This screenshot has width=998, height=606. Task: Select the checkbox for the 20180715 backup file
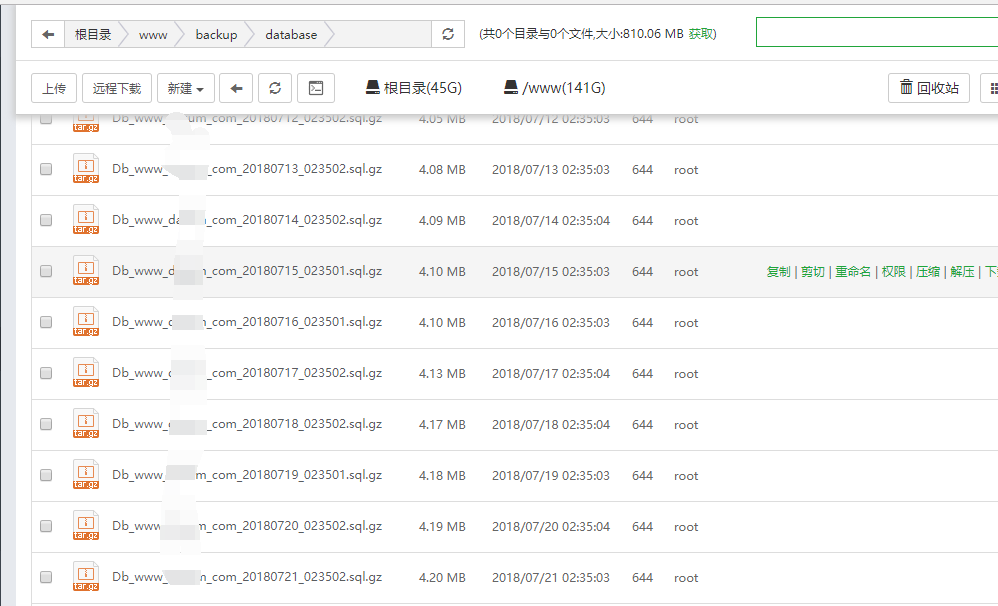tap(46, 271)
